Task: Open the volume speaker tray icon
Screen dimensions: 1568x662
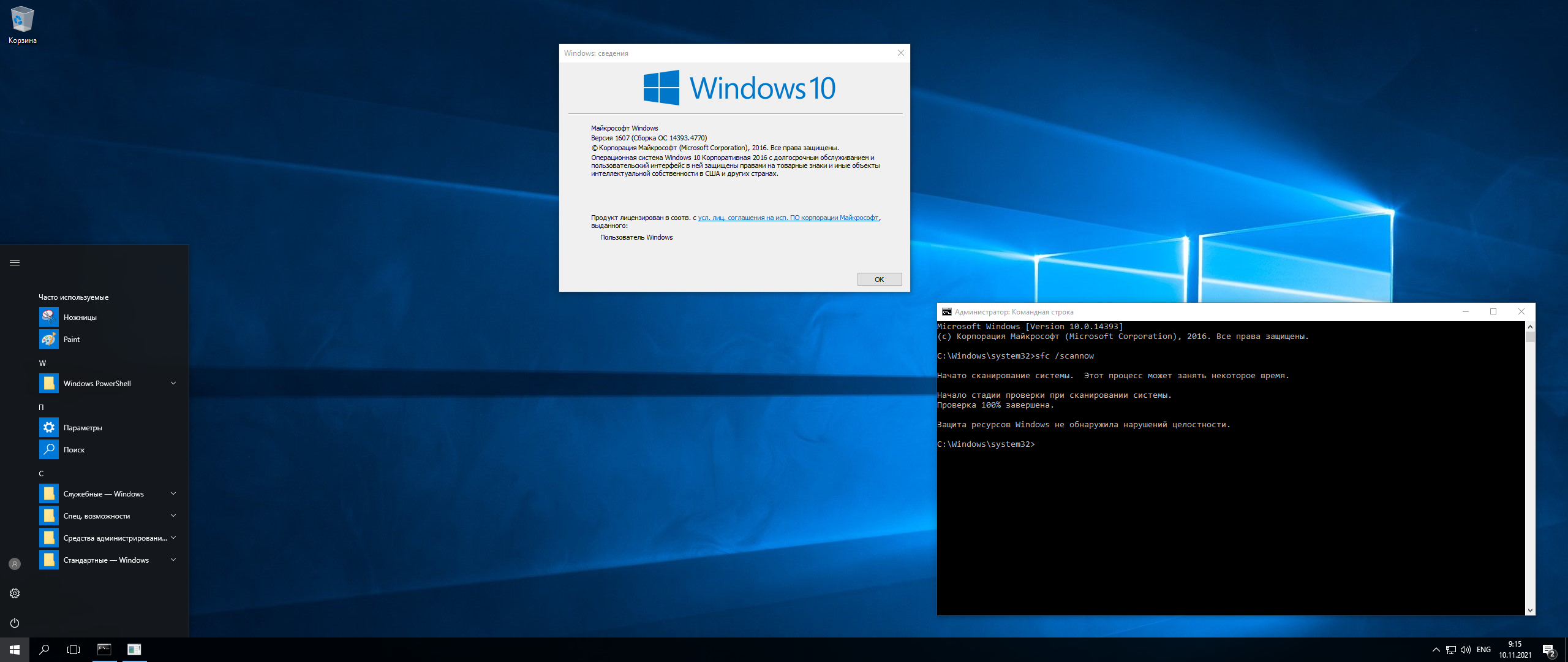Action: pyautogui.click(x=1466, y=650)
